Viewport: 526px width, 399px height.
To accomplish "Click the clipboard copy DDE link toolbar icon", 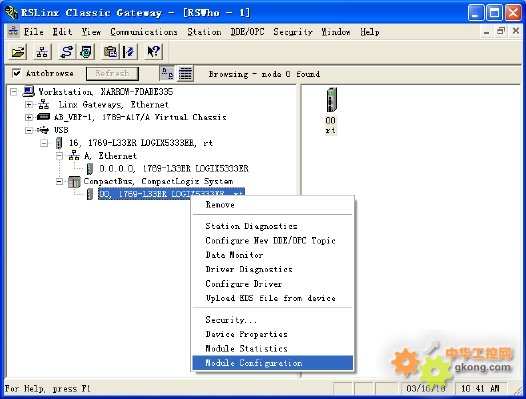I will click(110, 52).
